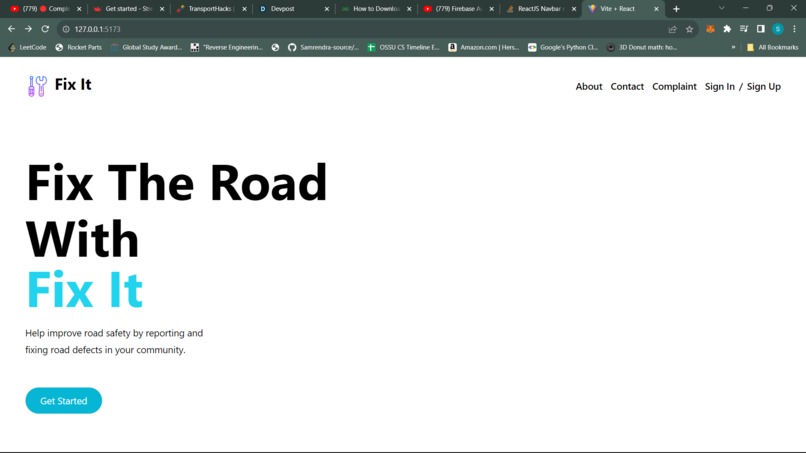Viewport: 806px width, 453px height.
Task: Open the unlabeled globe bookmark icon
Action: click(276, 47)
